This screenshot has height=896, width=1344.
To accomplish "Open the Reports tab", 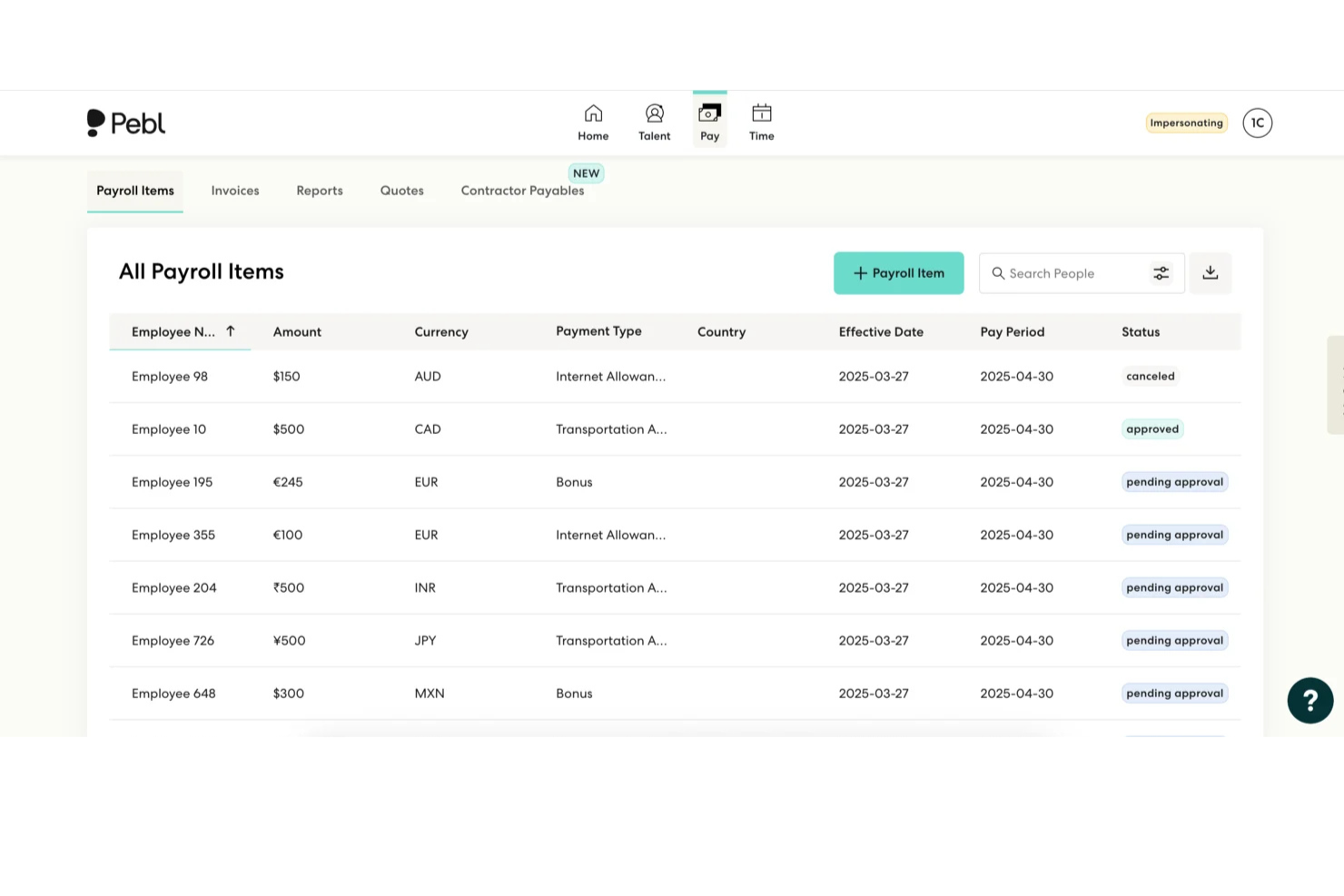I will pyautogui.click(x=320, y=191).
